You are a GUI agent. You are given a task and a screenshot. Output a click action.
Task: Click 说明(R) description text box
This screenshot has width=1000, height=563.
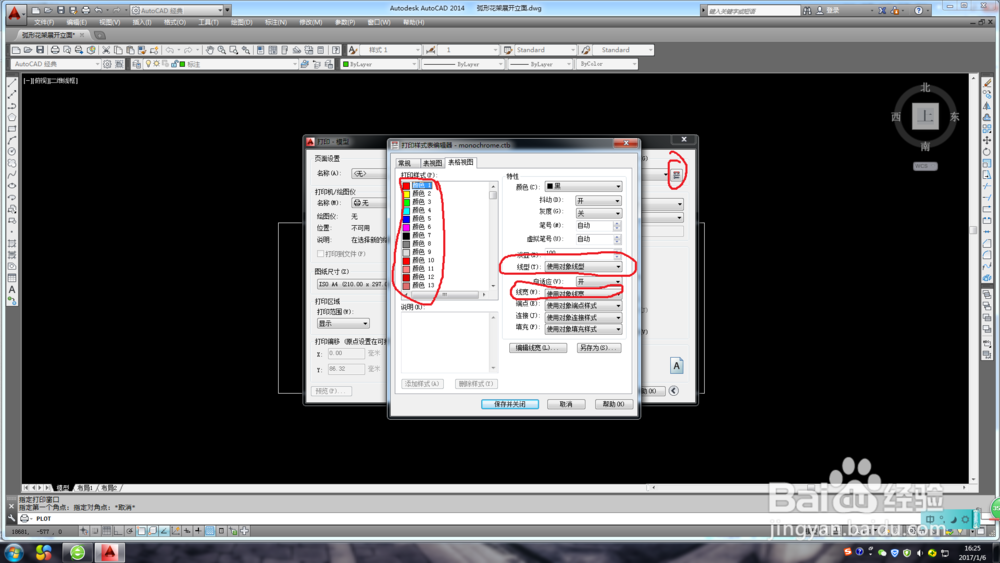[x=448, y=342]
